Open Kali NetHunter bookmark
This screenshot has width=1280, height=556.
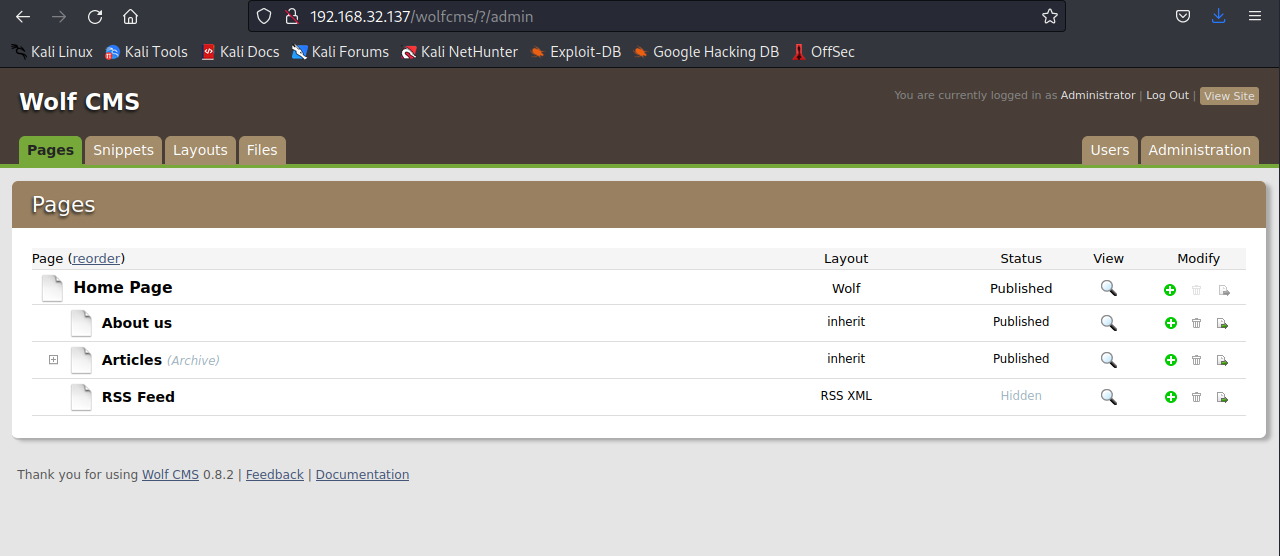point(460,52)
